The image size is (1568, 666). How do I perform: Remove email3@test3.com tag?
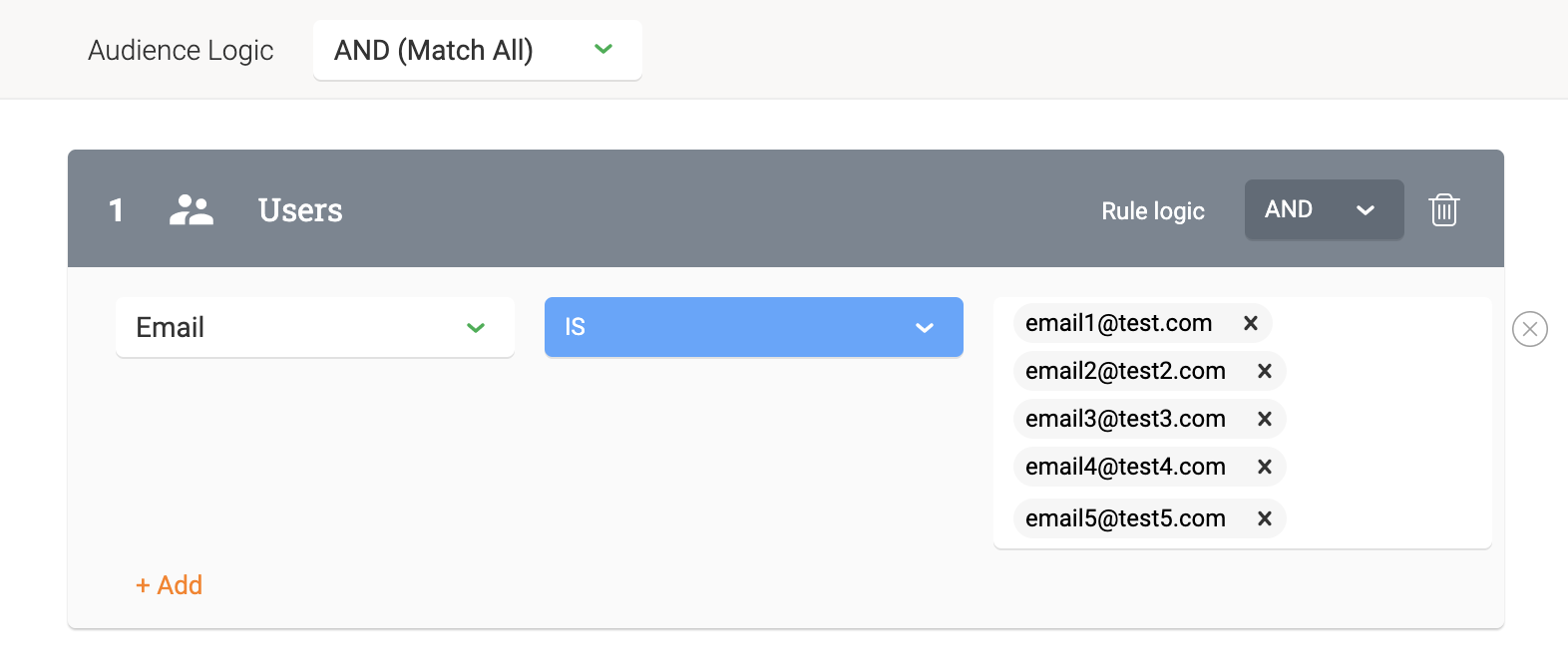[x=1264, y=419]
